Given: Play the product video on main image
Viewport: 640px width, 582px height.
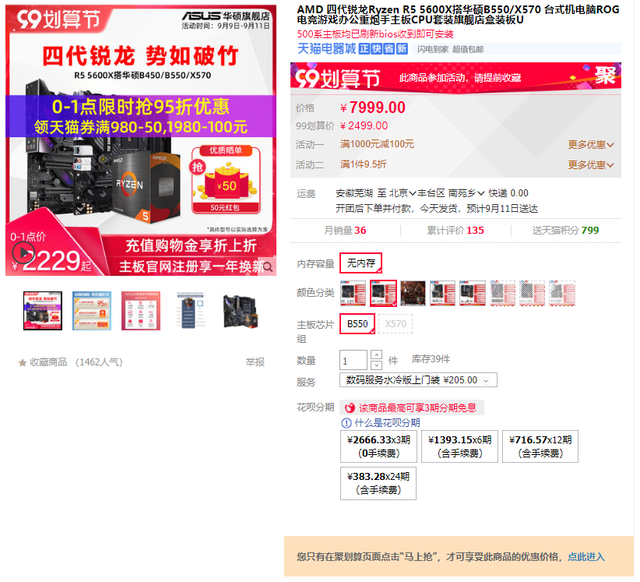Looking at the screenshot, I should tap(23, 253).
